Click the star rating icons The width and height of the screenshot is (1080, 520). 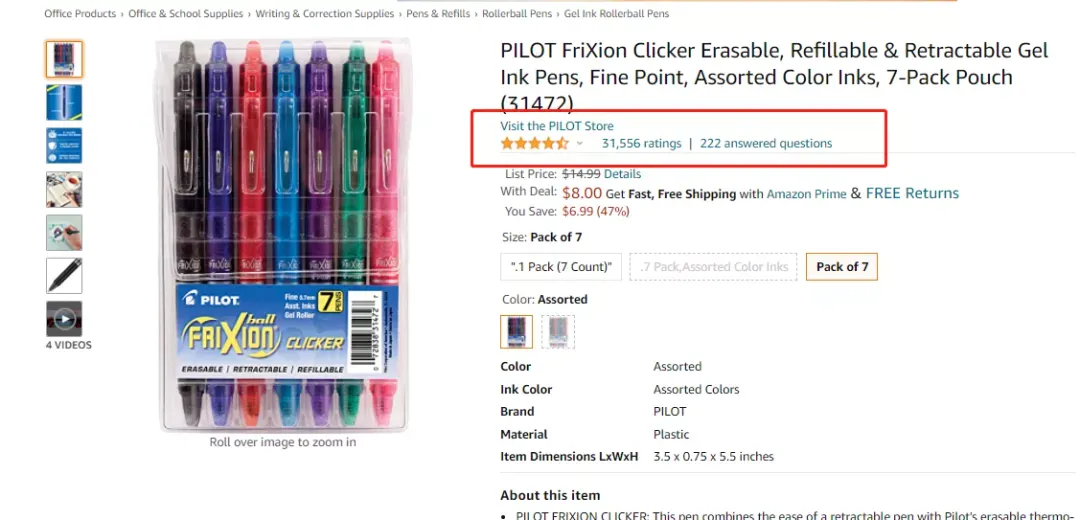pyautogui.click(x=534, y=143)
